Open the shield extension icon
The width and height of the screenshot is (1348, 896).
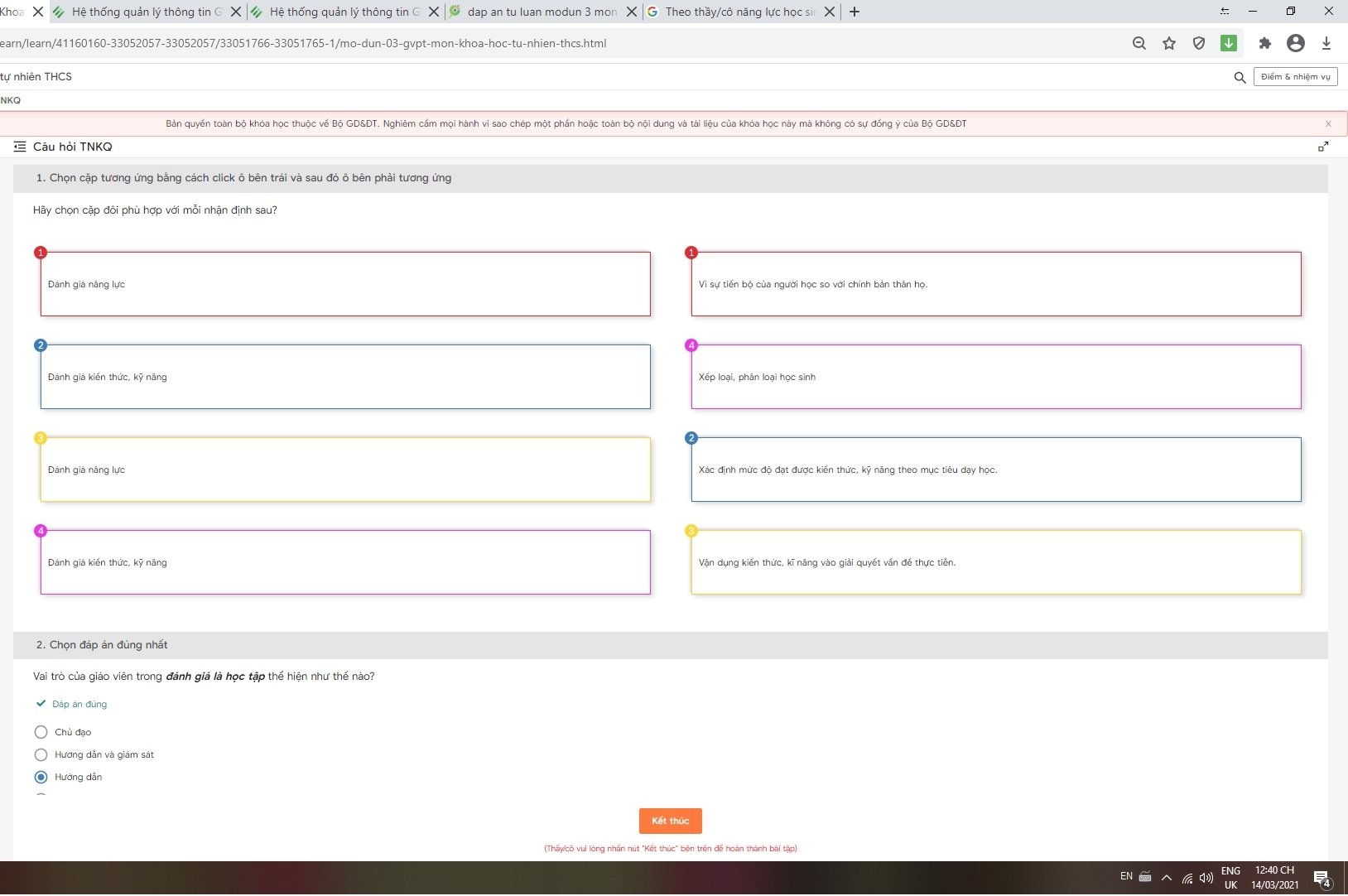[1199, 44]
